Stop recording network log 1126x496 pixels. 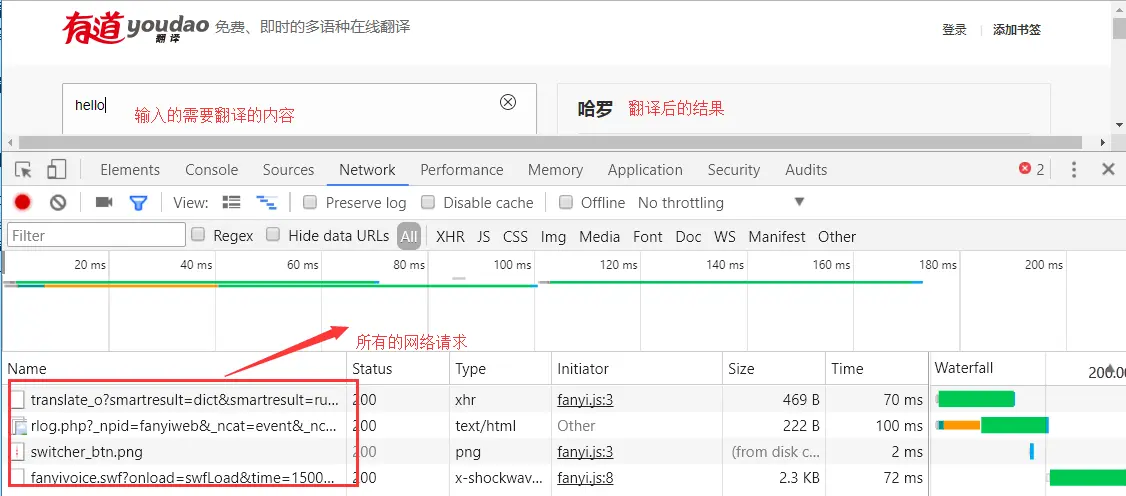pos(23,202)
